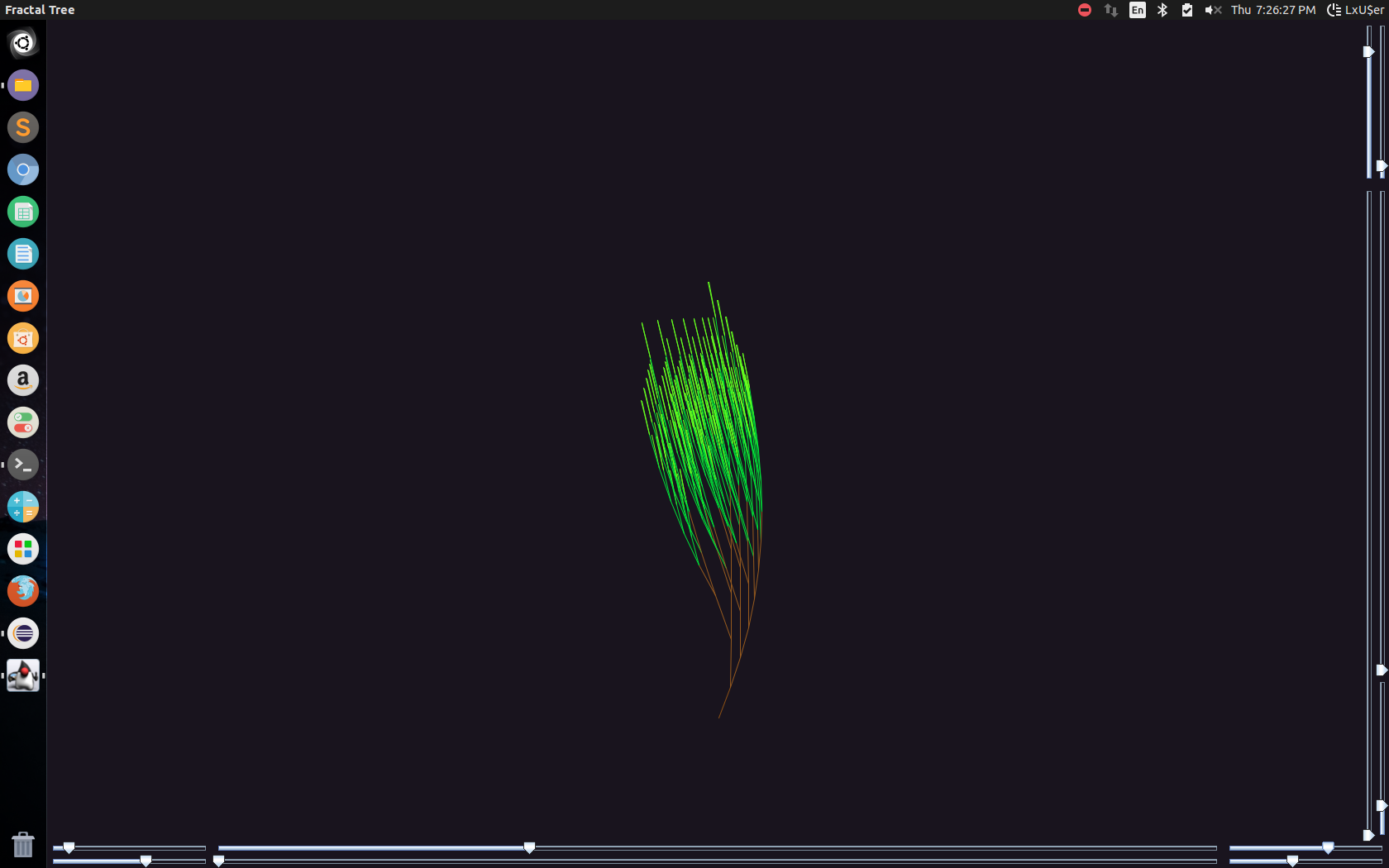
Task: Click the top-right outer vertical slider thumb
Action: tap(1382, 166)
